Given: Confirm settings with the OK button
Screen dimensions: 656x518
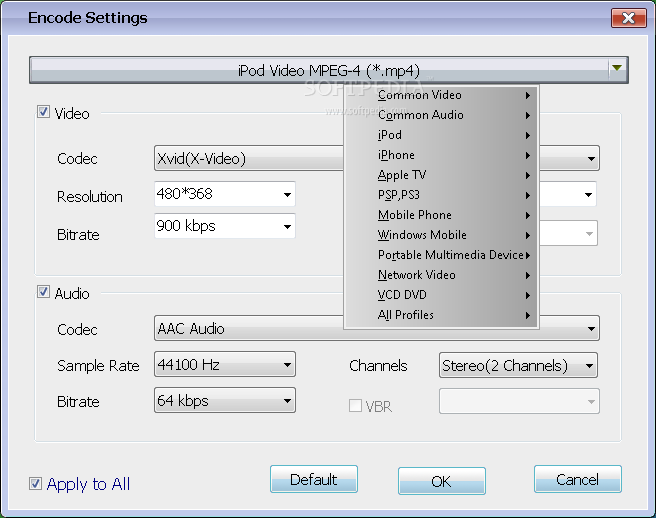Looking at the screenshot, I should [442, 481].
